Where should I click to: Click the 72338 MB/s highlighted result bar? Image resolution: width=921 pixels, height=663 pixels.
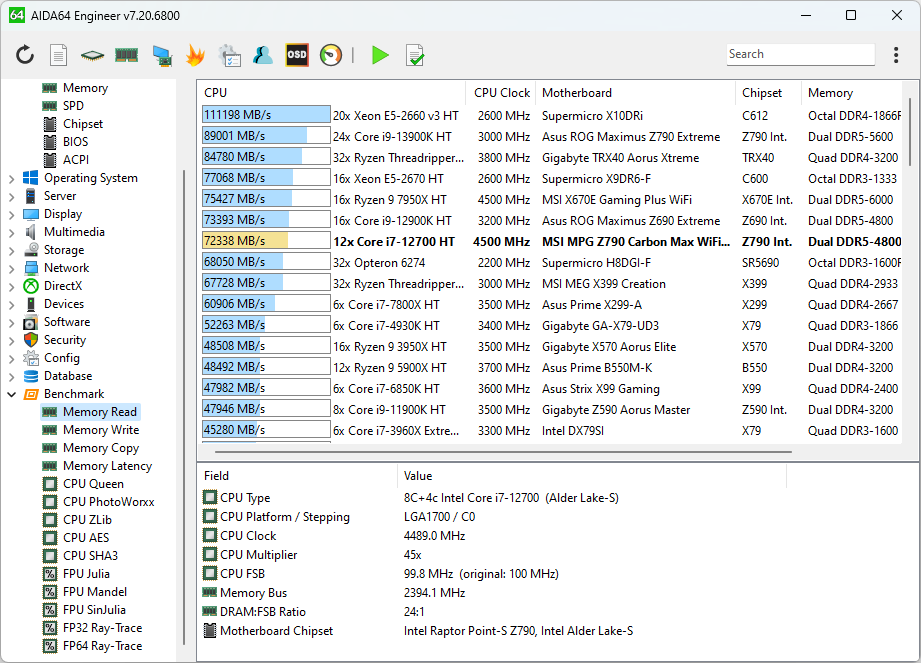coord(266,241)
